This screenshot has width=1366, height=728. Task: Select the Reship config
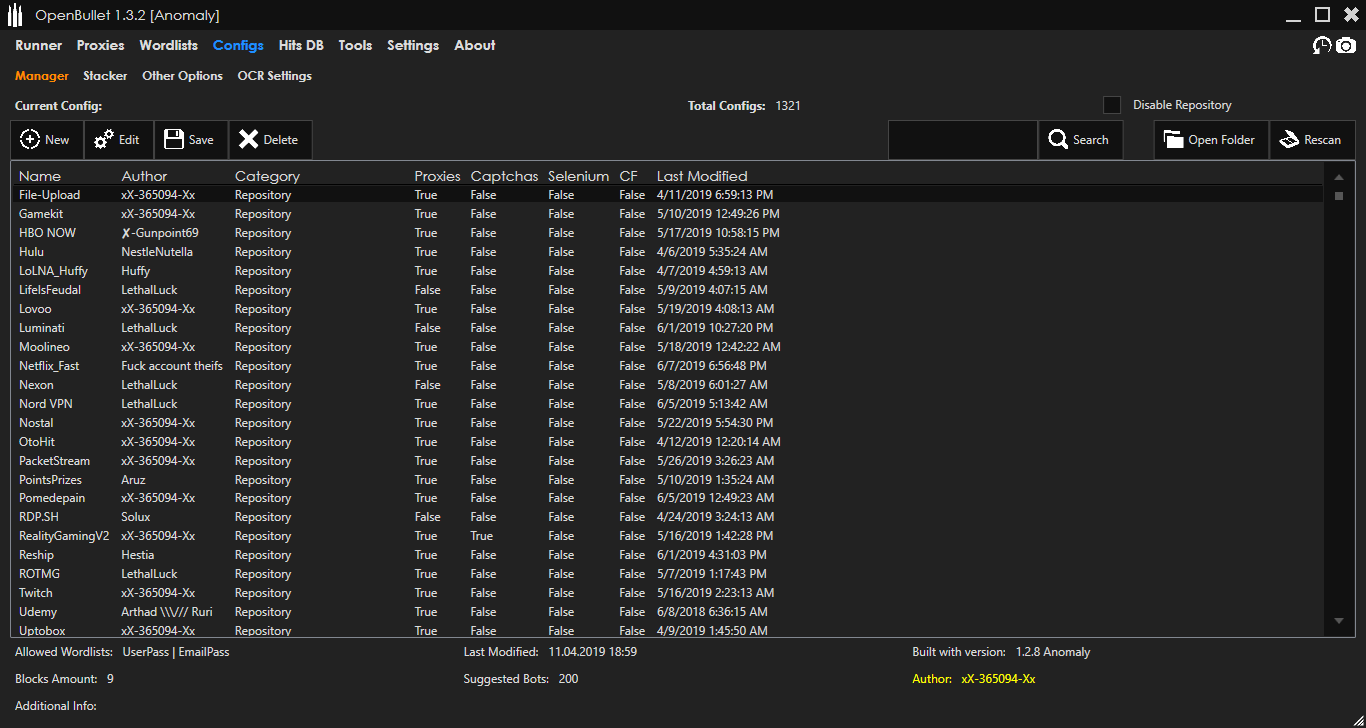point(669,555)
